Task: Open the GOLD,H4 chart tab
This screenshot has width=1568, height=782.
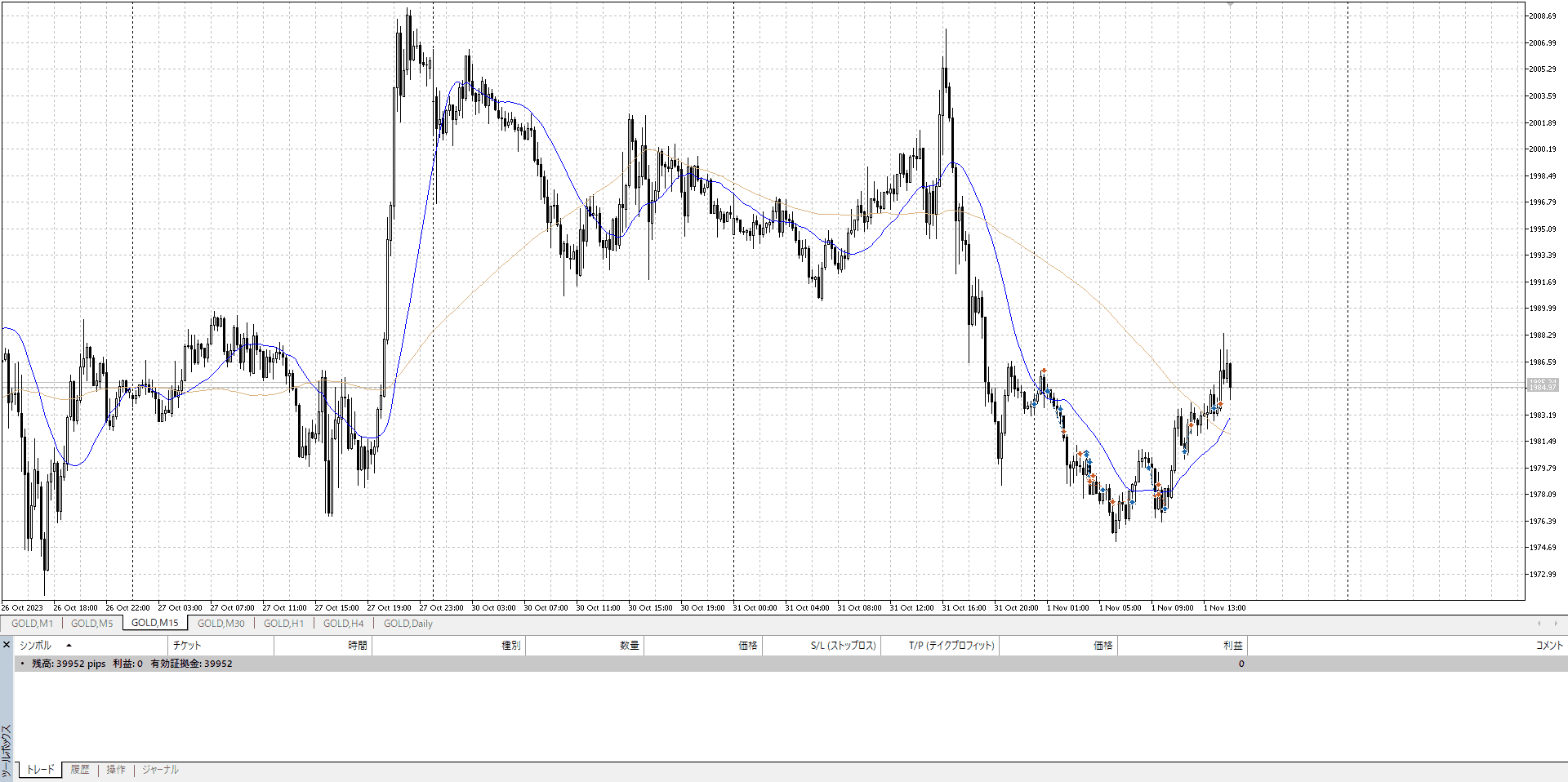Action: tap(343, 624)
